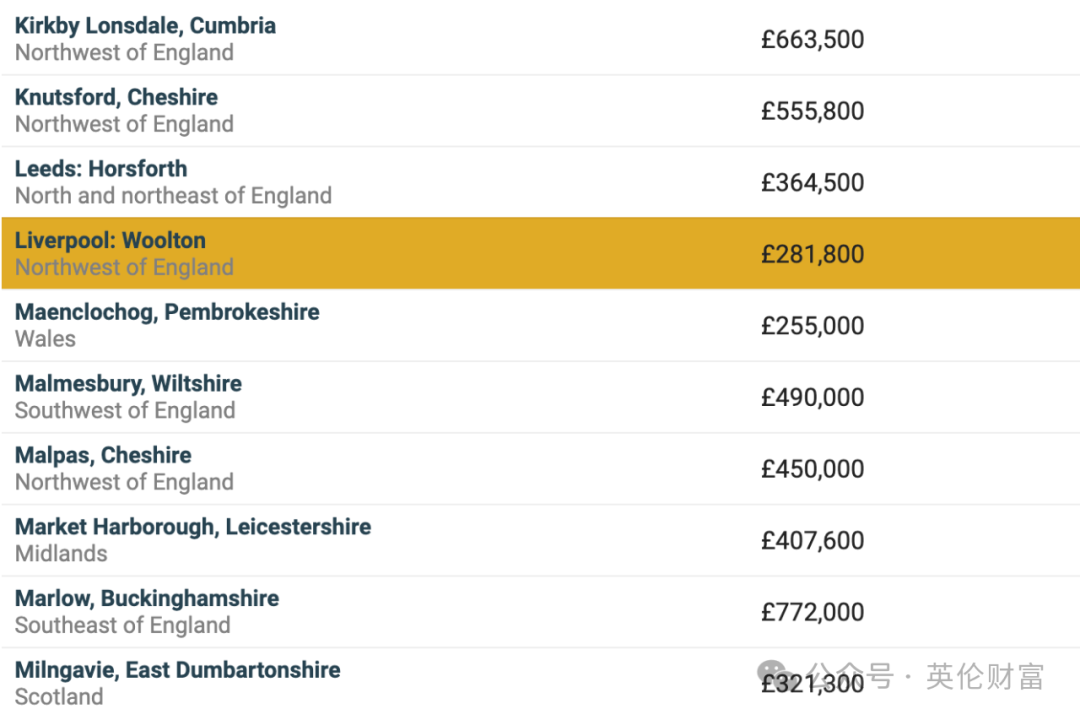The height and width of the screenshot is (720, 1080).
Task: Click the £281,800 price in yellow row
Action: [813, 254]
